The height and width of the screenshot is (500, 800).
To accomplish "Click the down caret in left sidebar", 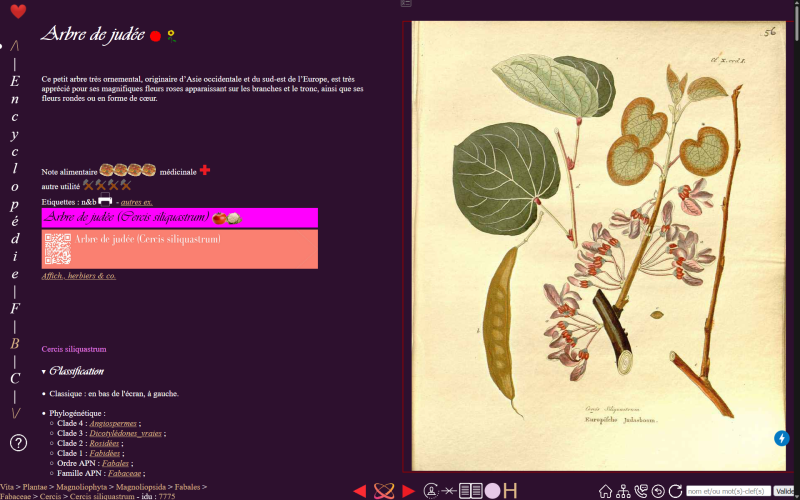I will click(15, 413).
